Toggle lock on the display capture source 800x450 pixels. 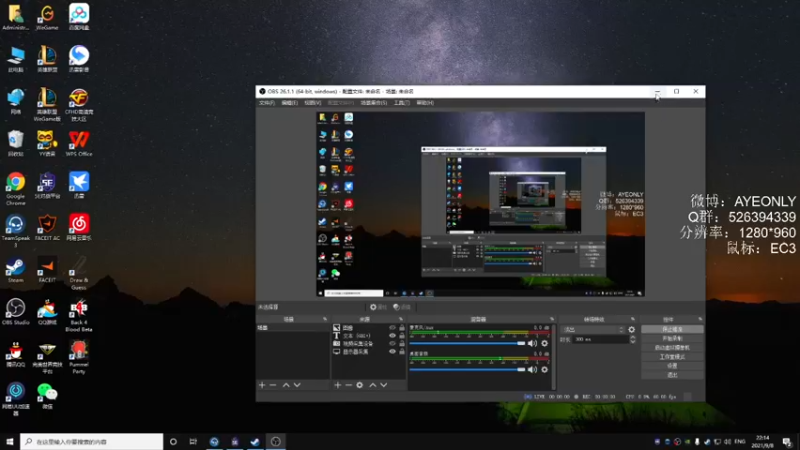pyautogui.click(x=402, y=352)
